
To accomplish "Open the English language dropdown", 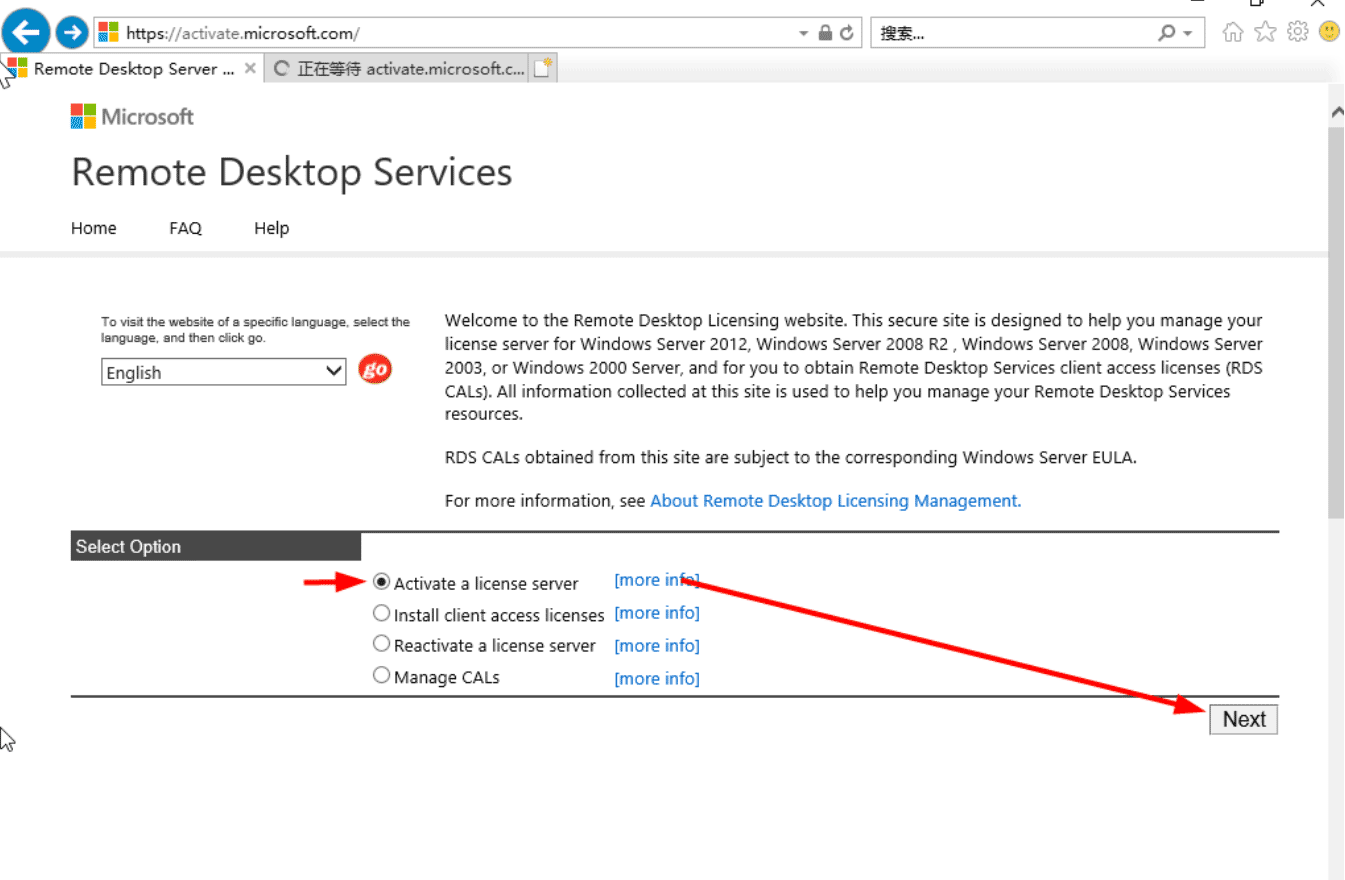I will coord(224,372).
